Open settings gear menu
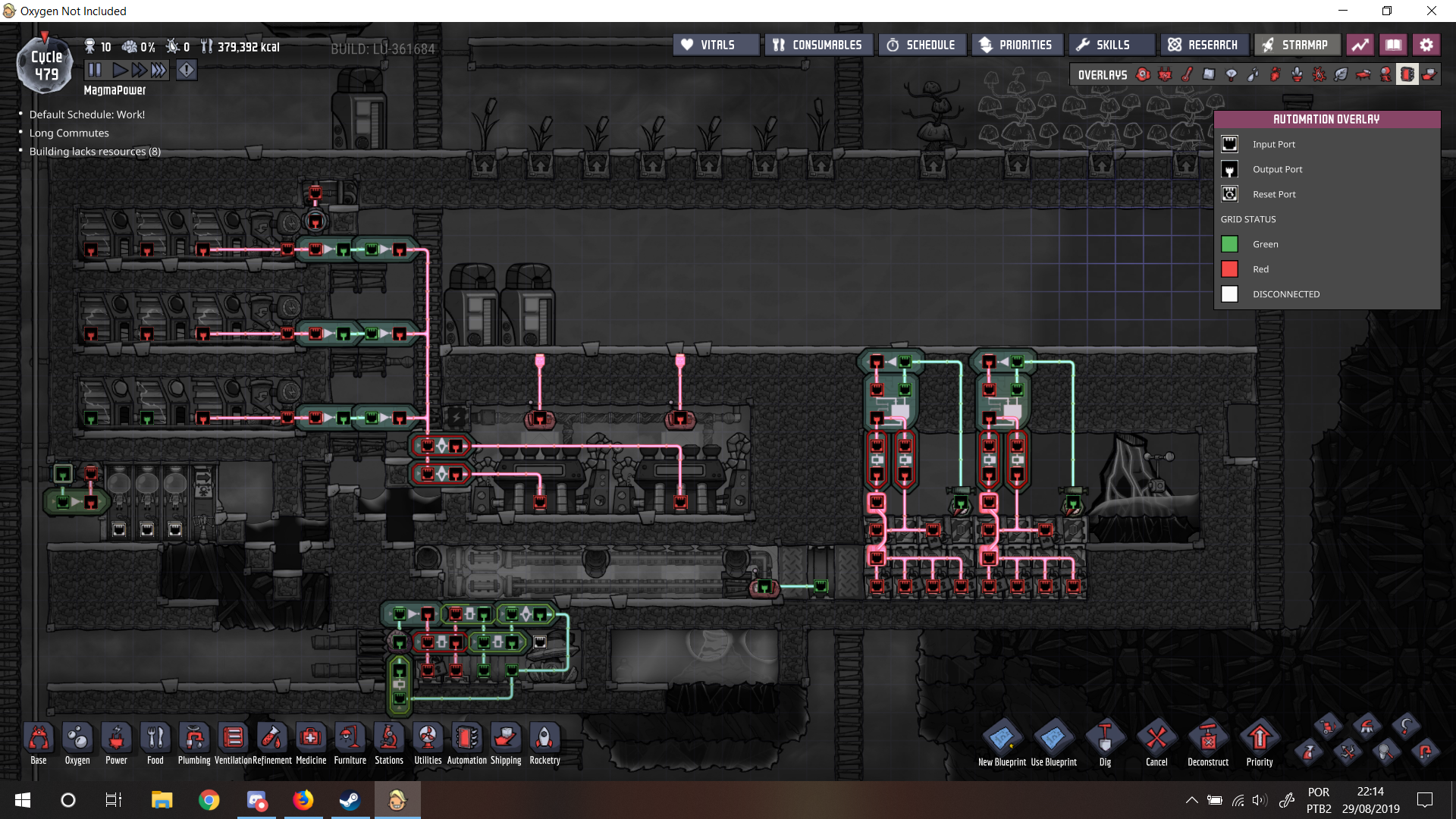Screen dimensions: 1456x819 pyautogui.click(x=1426, y=45)
